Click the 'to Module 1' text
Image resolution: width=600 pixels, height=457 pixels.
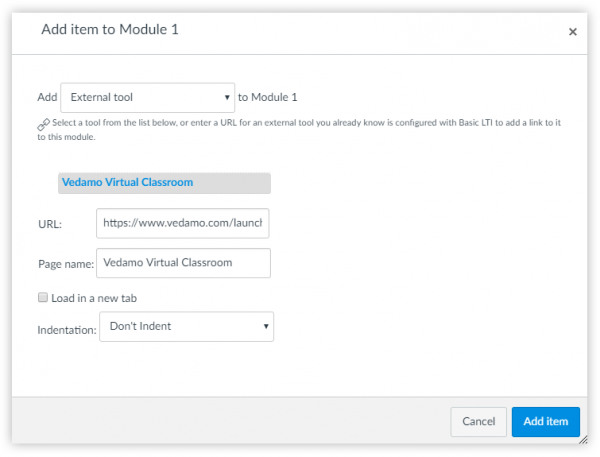(x=267, y=97)
